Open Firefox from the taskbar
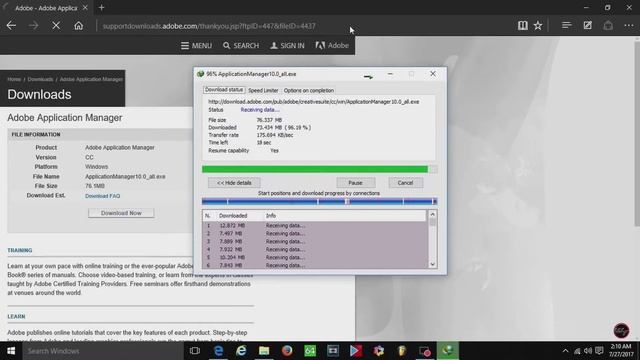 tap(287, 351)
